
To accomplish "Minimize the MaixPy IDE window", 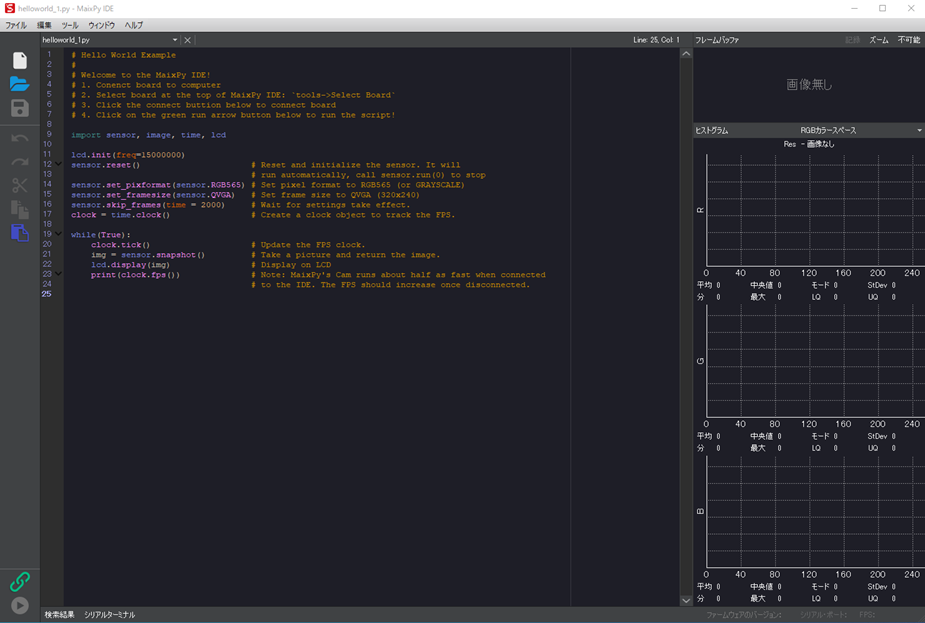I will 854,8.
